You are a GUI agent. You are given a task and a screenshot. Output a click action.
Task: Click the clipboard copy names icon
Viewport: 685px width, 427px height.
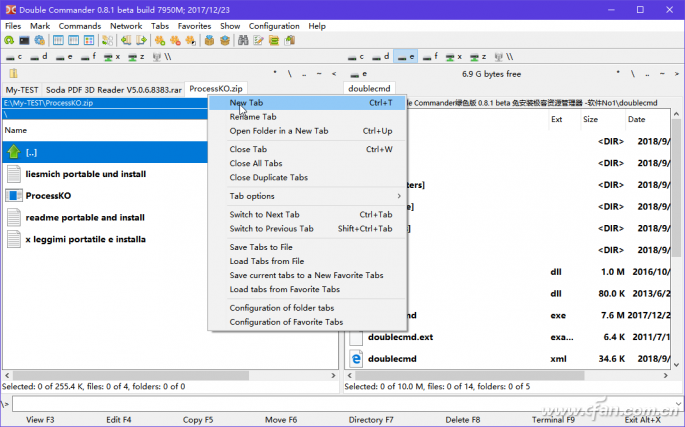[290, 41]
